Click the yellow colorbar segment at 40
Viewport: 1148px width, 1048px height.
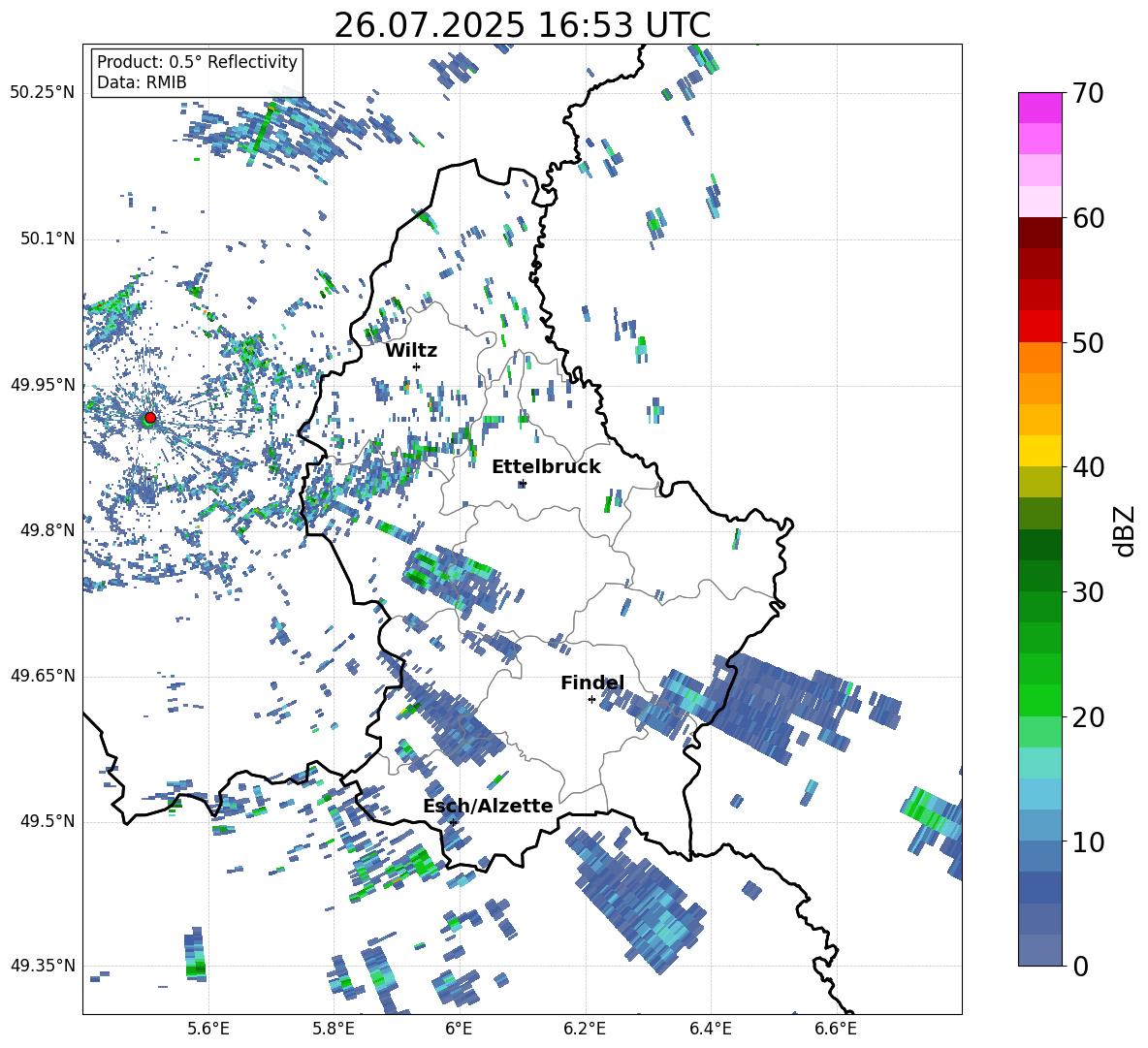(x=1039, y=451)
